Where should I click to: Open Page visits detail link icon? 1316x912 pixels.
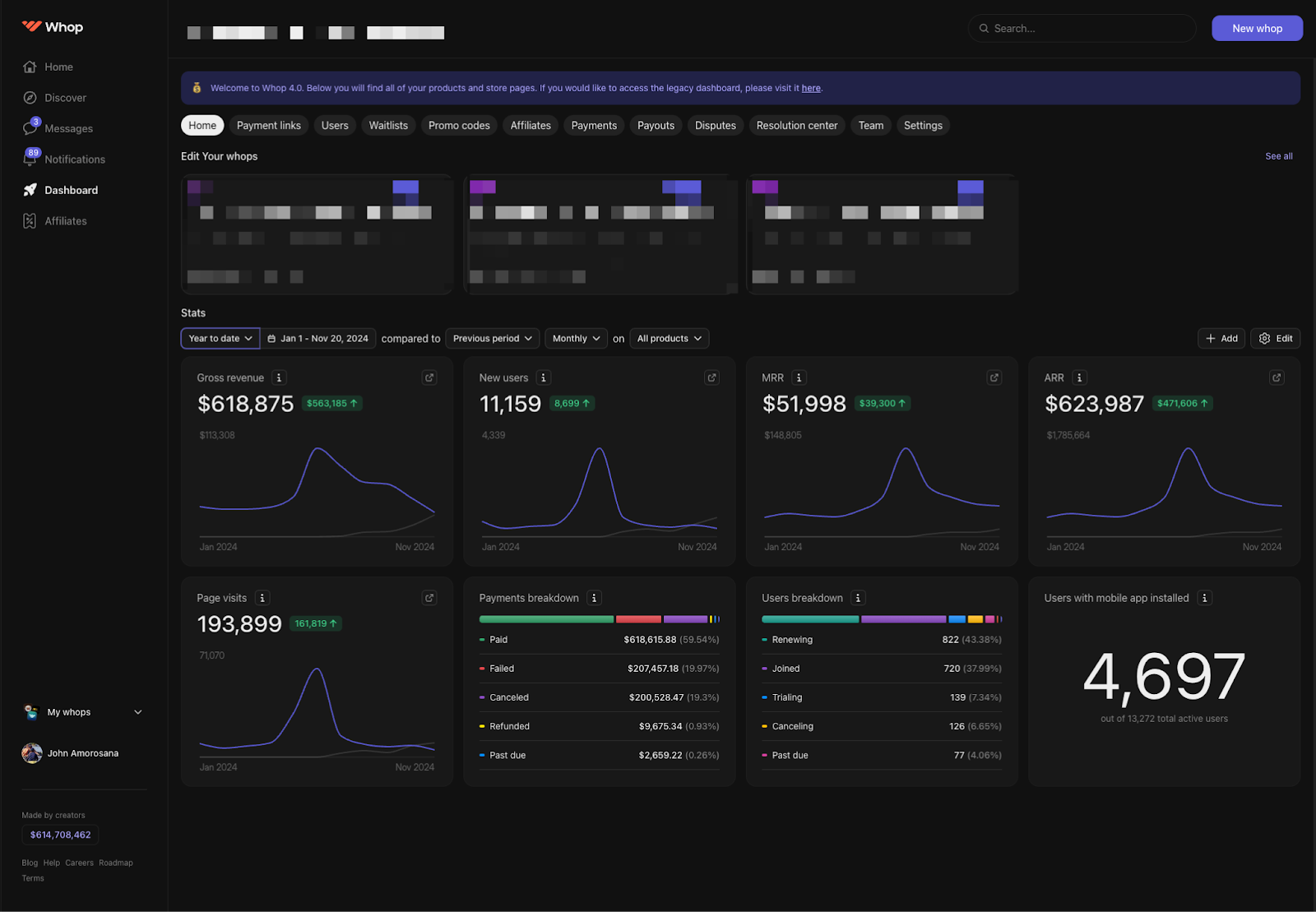[x=429, y=598]
